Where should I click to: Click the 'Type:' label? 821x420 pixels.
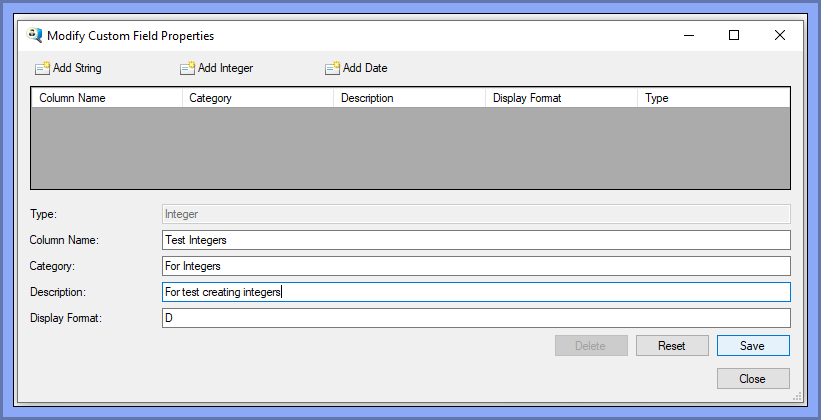coord(43,214)
